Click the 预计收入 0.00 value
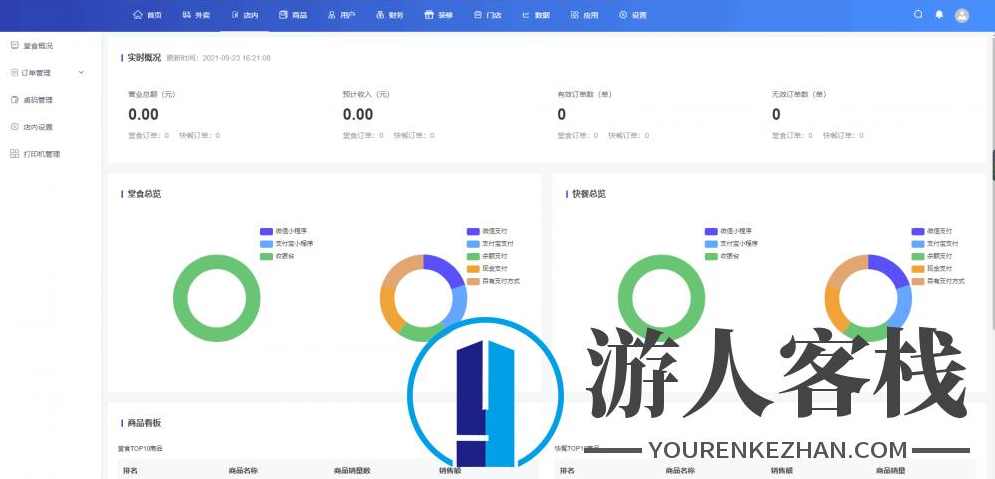The width and height of the screenshot is (995, 479). click(358, 115)
